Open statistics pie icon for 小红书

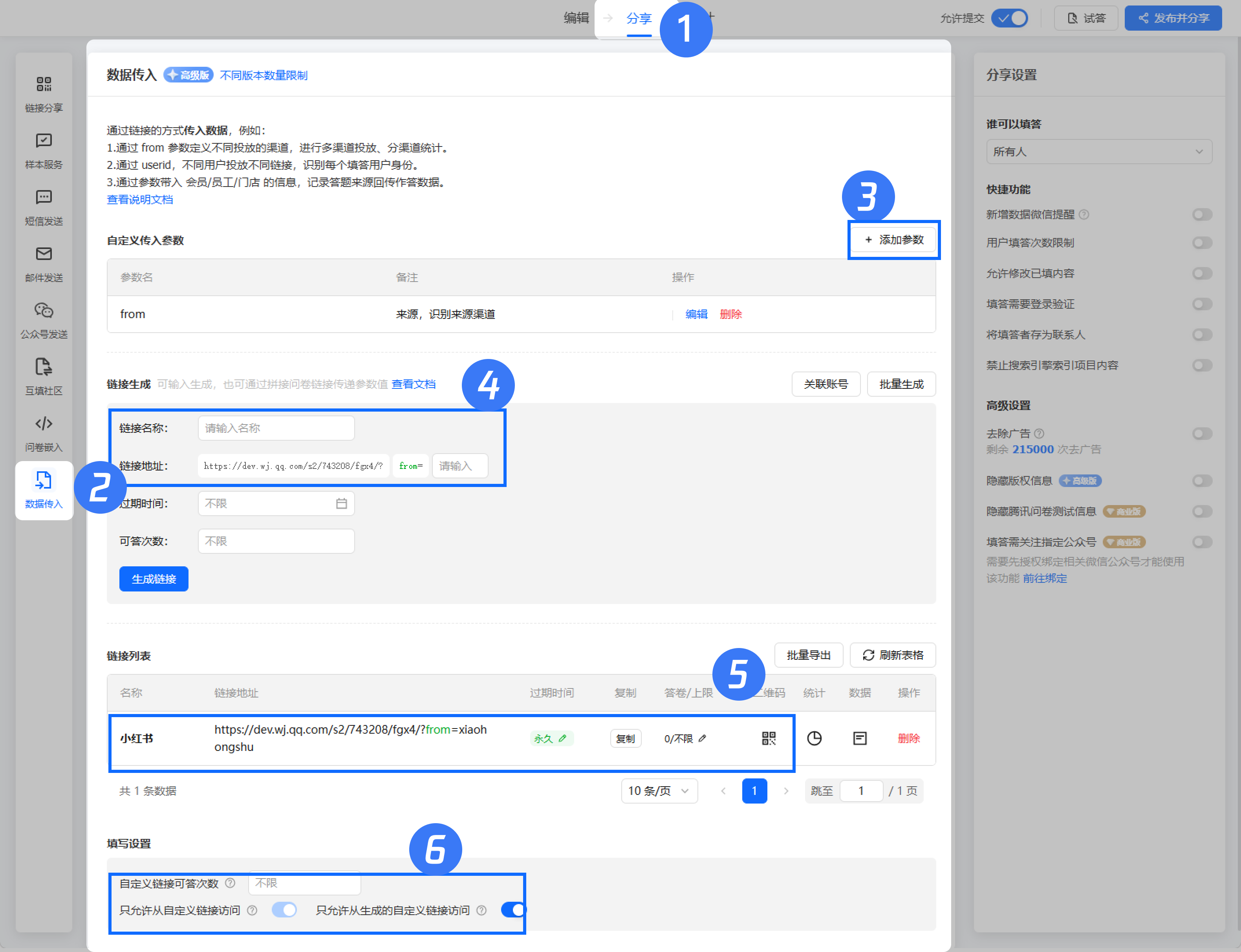point(814,738)
